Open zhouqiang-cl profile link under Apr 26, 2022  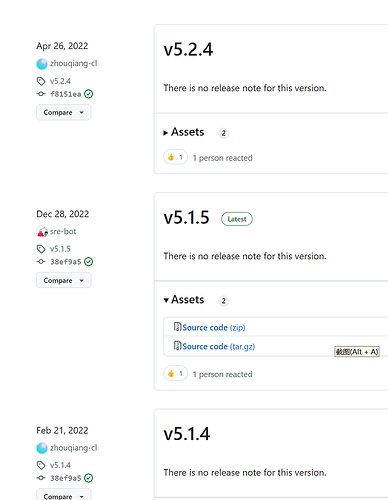pyautogui.click(x=73, y=63)
